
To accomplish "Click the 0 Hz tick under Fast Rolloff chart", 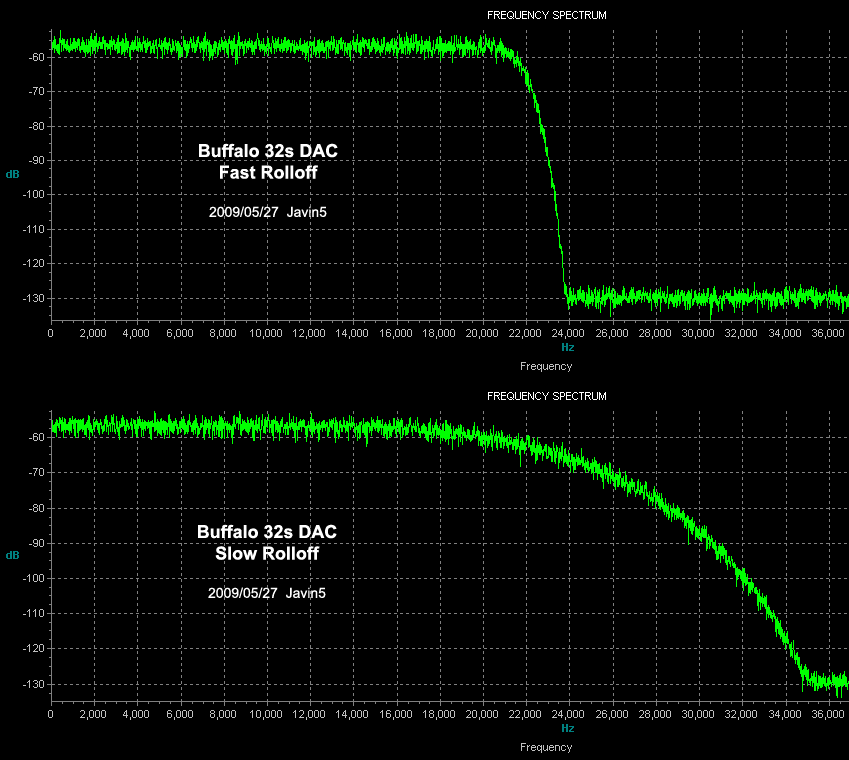I will [x=50, y=333].
